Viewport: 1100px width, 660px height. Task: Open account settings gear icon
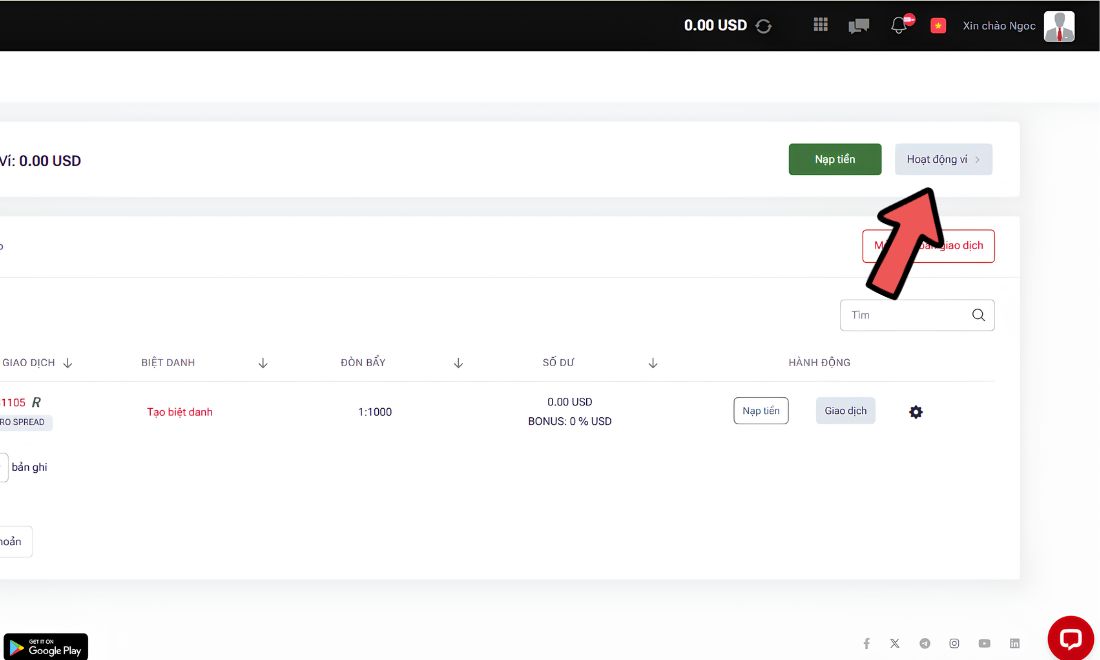pyautogui.click(x=915, y=412)
